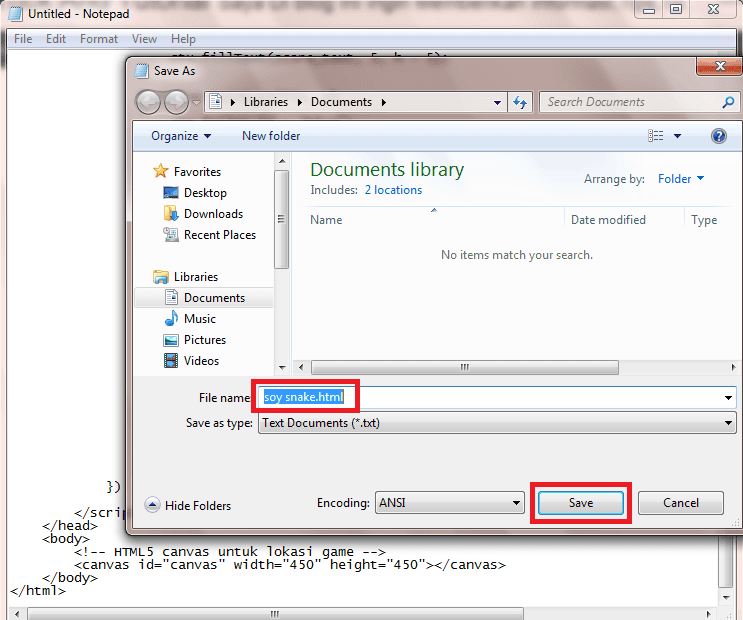Screen dimensions: 743x620
Task: Click the 2 locations link
Action: [x=393, y=190]
